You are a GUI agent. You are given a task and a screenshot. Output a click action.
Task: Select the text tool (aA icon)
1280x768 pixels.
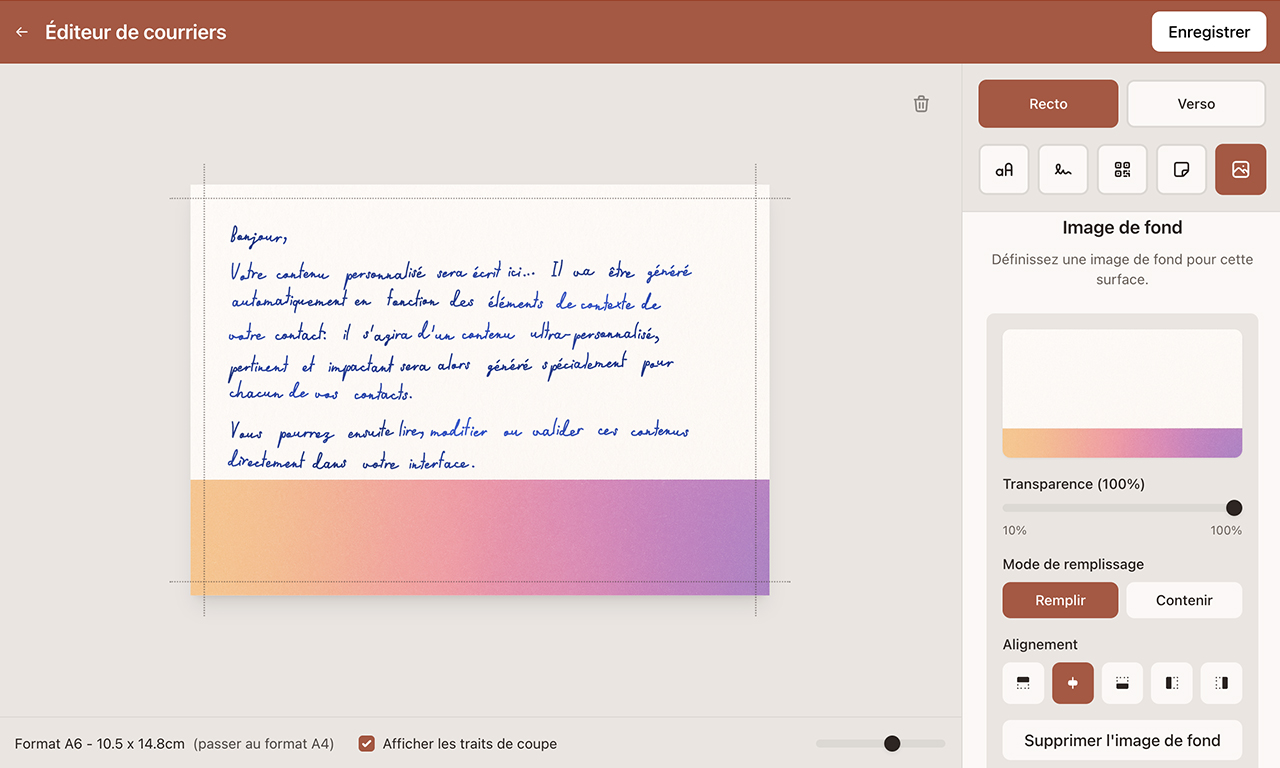[x=1003, y=169]
